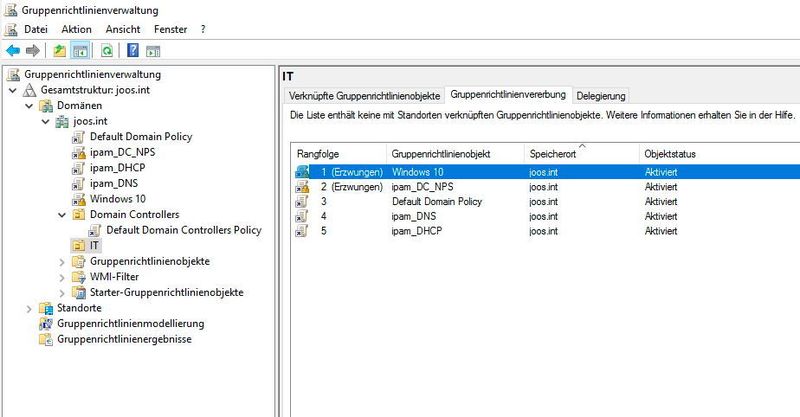This screenshot has height=417, width=800.
Task: Toggle the Show/Hide console tree icon
Action: click(x=81, y=51)
